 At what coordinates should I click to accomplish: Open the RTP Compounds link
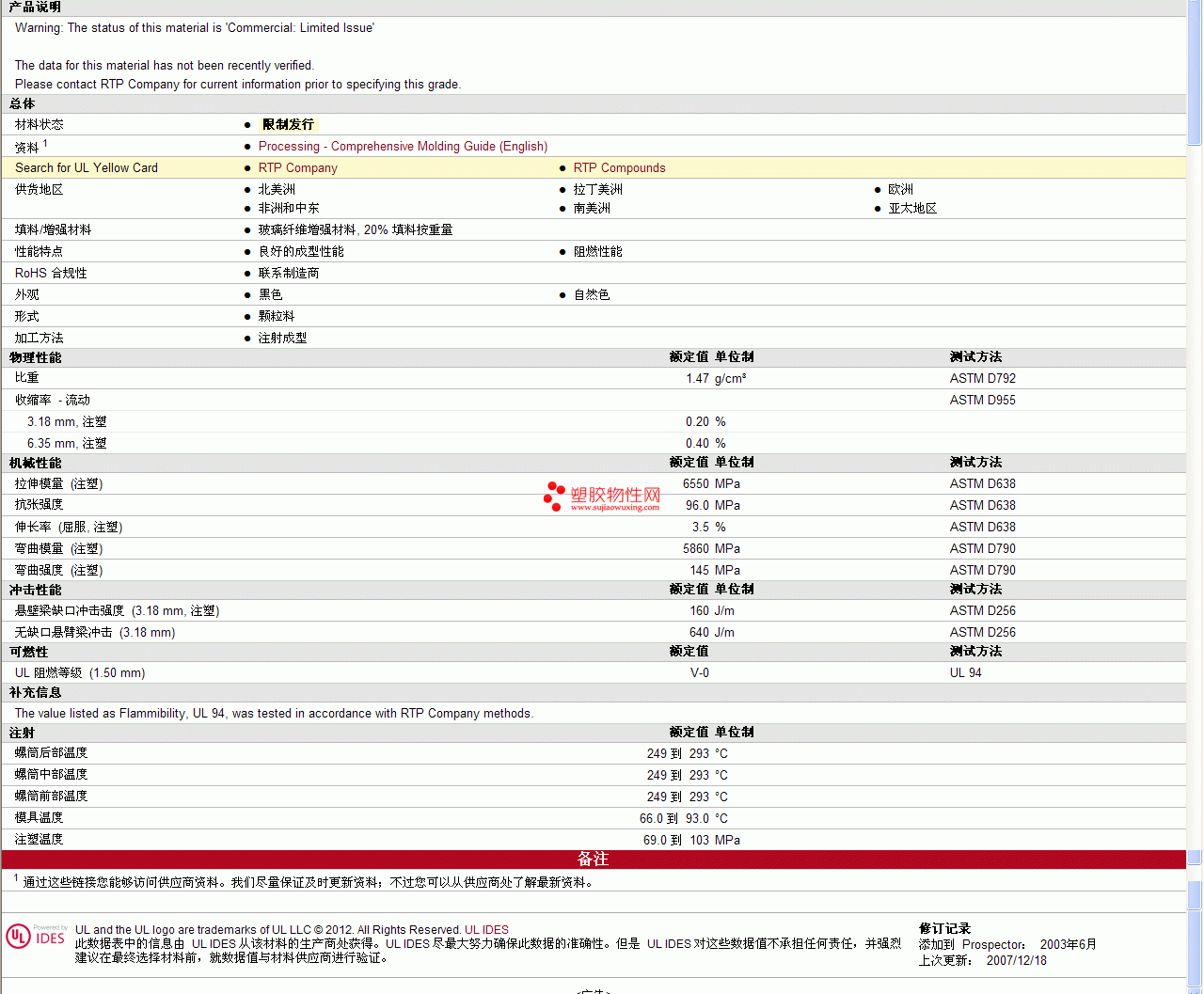coord(619,168)
